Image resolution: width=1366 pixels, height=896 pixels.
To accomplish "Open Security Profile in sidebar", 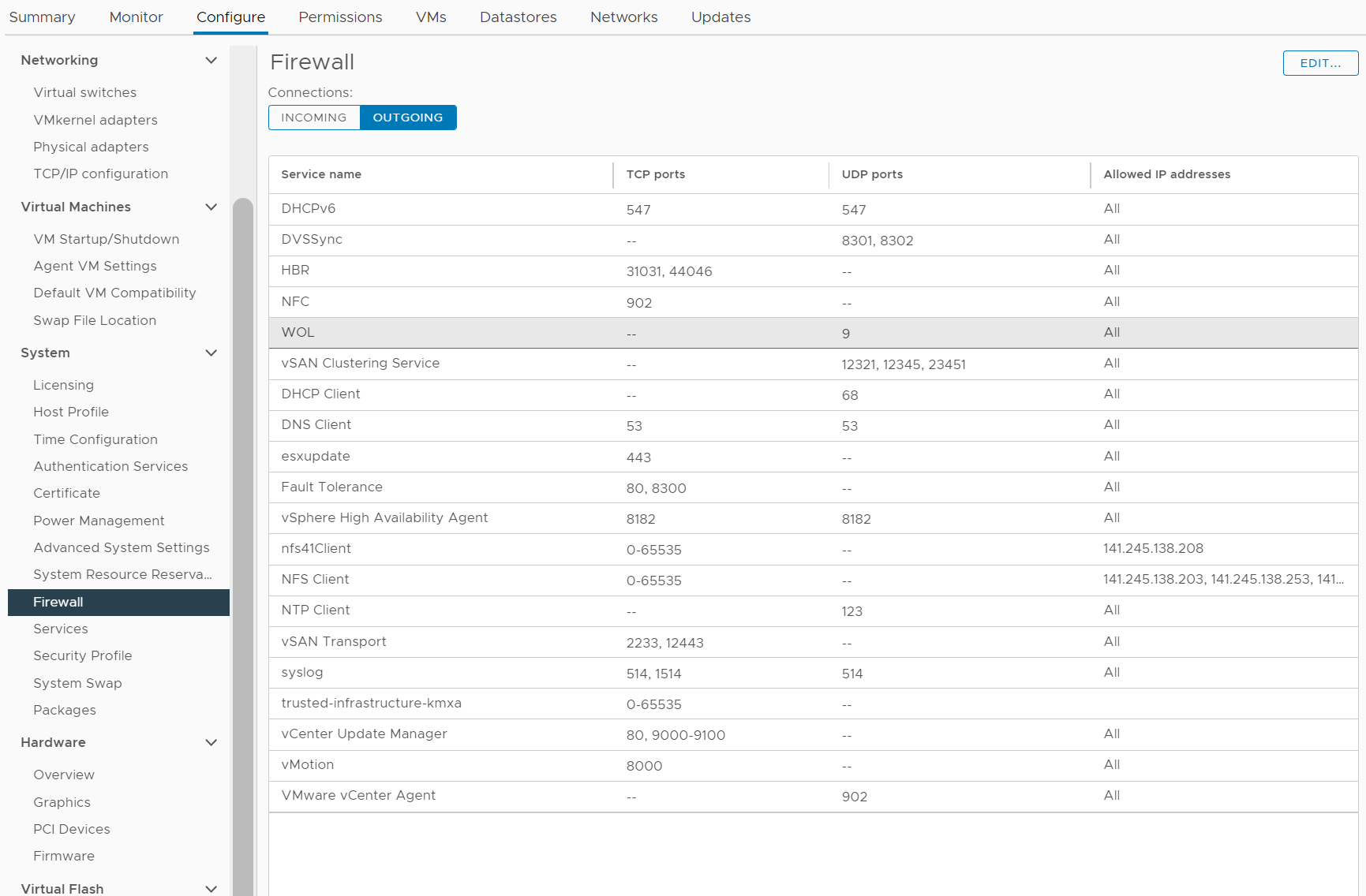I will point(82,656).
